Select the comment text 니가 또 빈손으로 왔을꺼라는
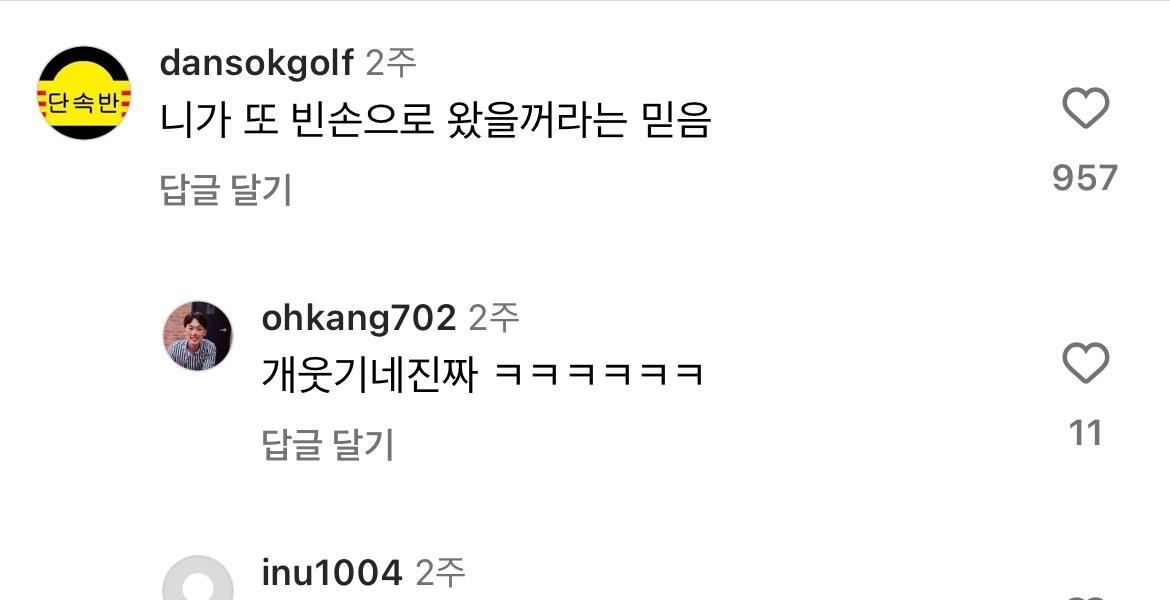Viewport: 1170px width, 600px height. point(392,120)
